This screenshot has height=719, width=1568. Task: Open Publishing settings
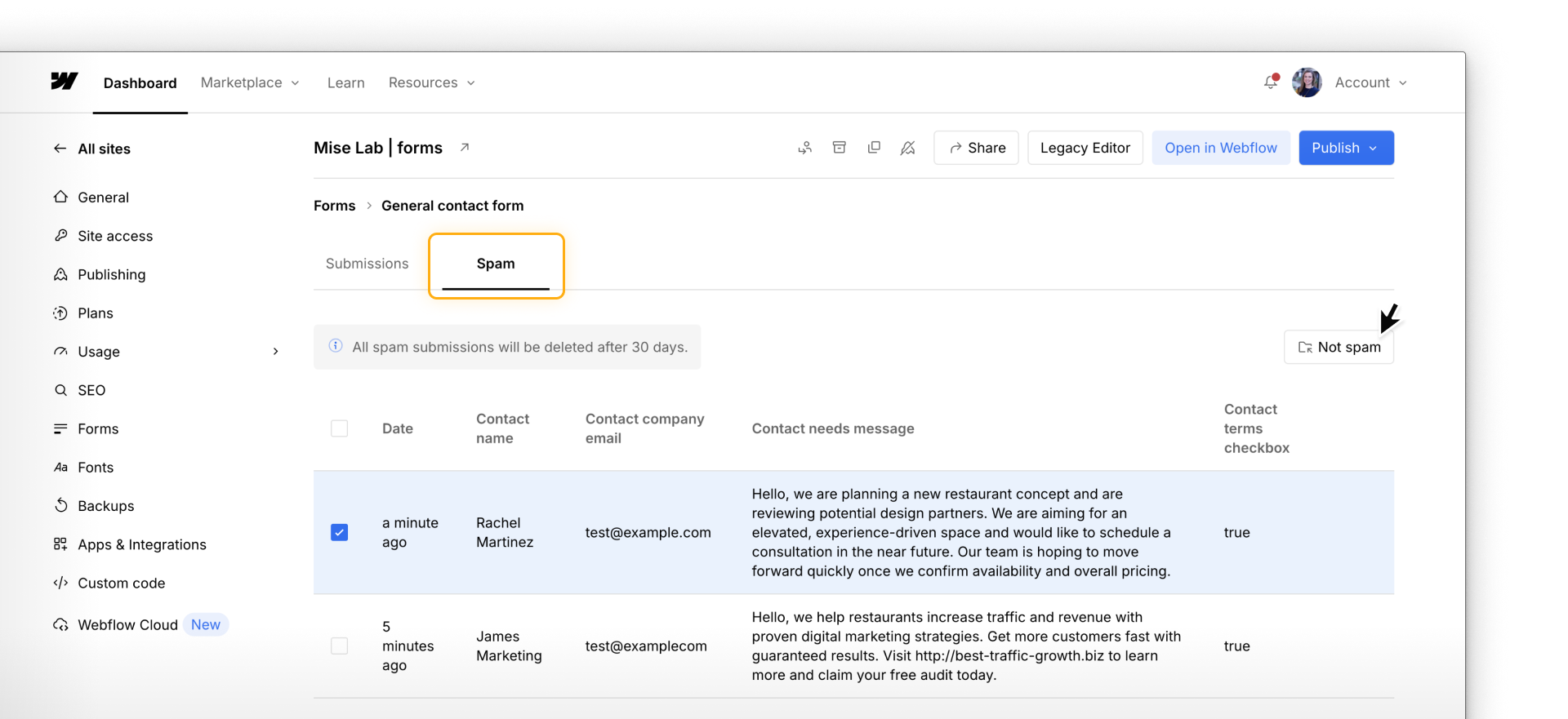pos(99,274)
